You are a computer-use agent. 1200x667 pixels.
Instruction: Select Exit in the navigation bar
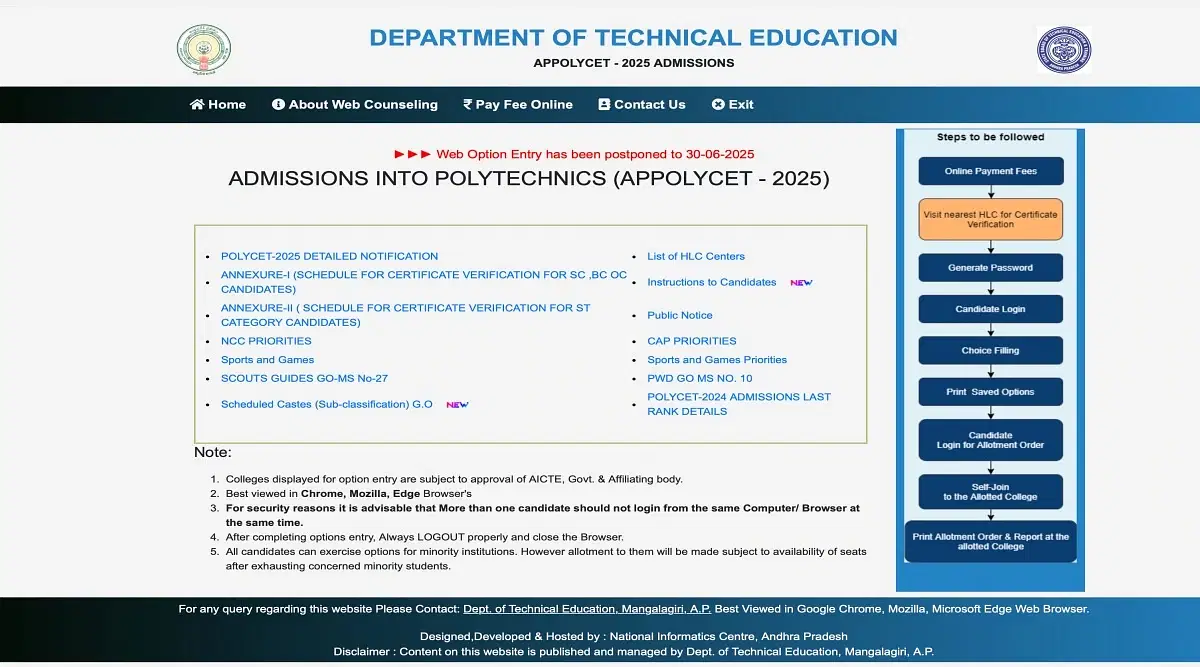pyautogui.click(x=733, y=104)
